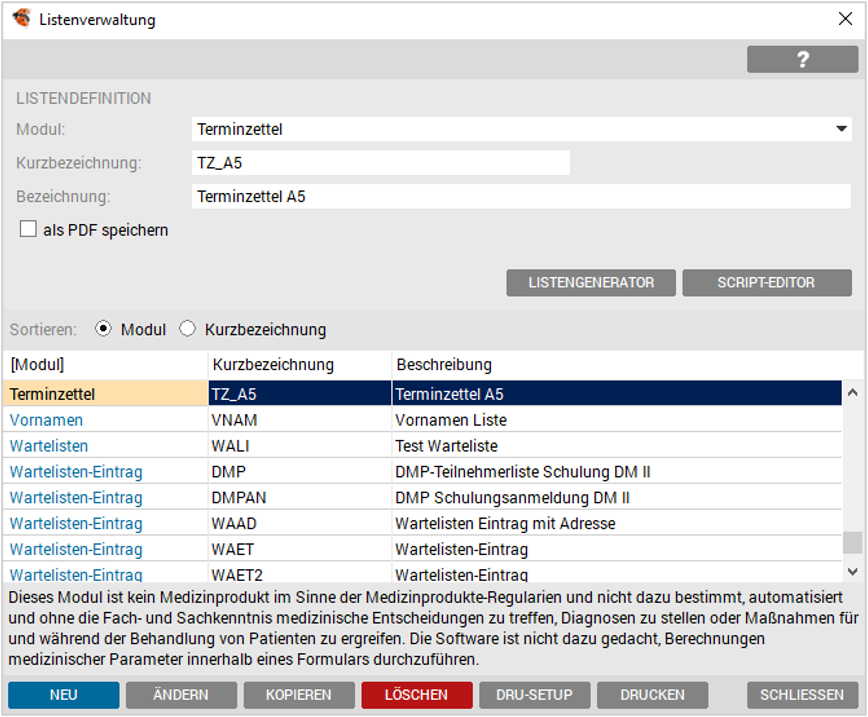Click the Listenverwaltung app icon in title bar

point(22,18)
